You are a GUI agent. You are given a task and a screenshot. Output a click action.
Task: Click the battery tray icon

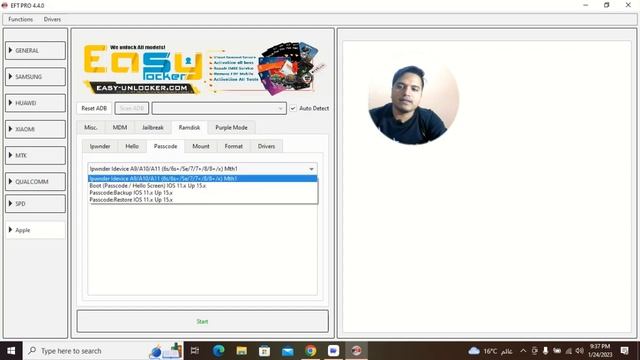557,351
